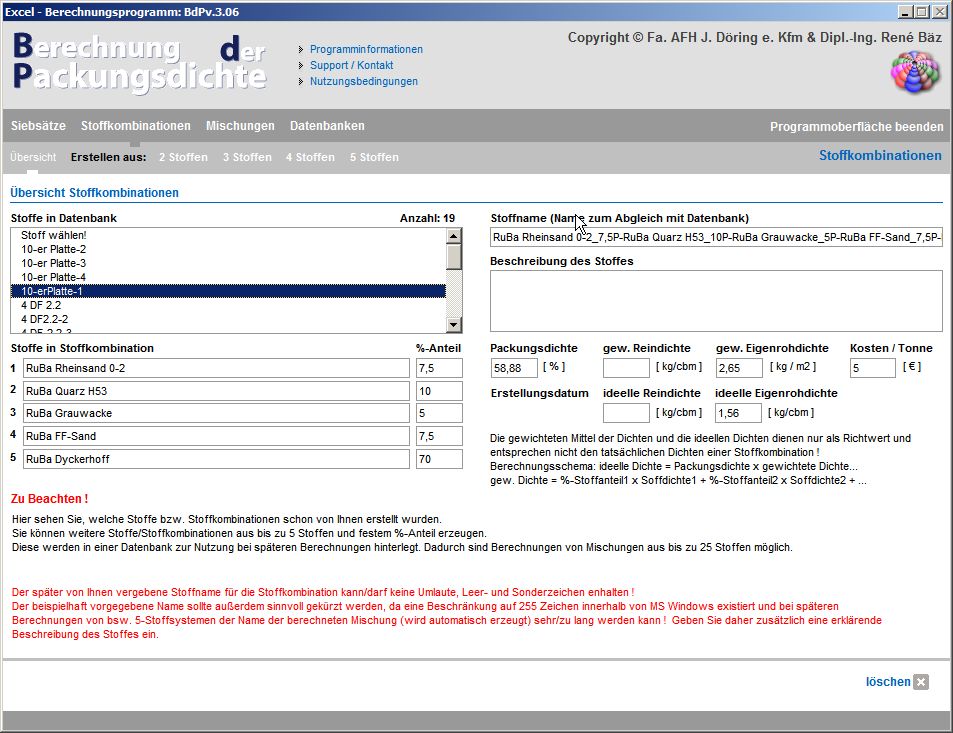Screen dimensions: 953x733
Task: Open the Mischungen menu
Action: click(x=240, y=126)
